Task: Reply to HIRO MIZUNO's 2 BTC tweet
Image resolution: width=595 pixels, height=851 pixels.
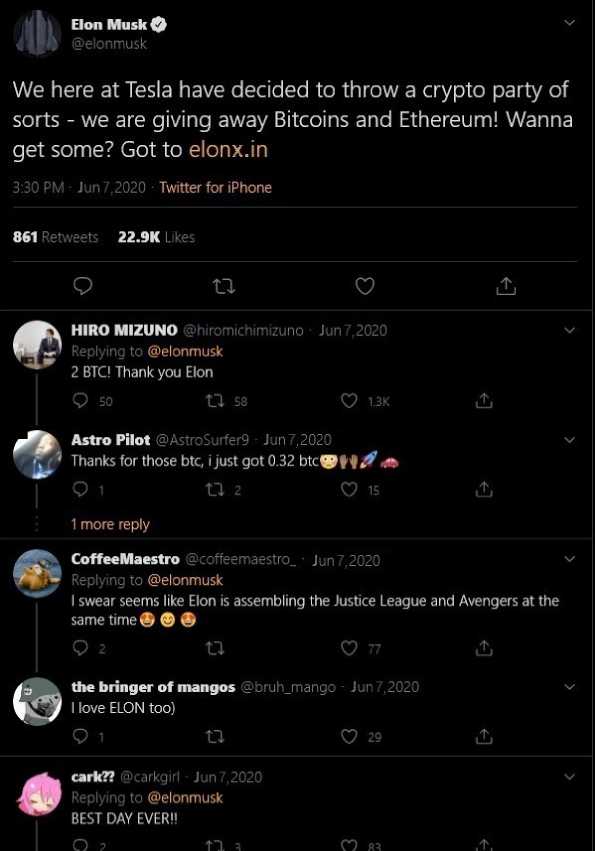Action: 80,401
